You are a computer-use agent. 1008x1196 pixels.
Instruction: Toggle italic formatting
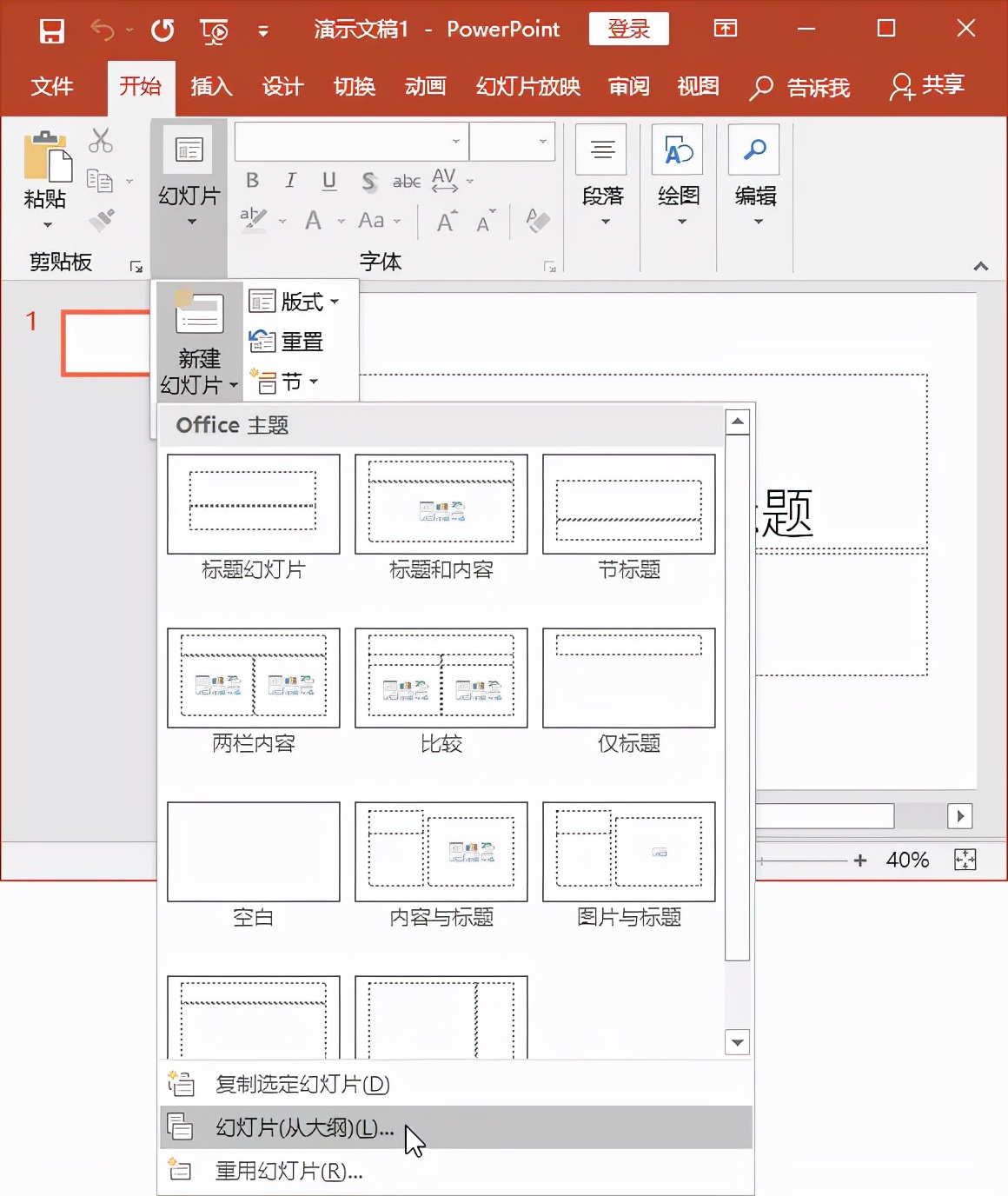(290, 181)
